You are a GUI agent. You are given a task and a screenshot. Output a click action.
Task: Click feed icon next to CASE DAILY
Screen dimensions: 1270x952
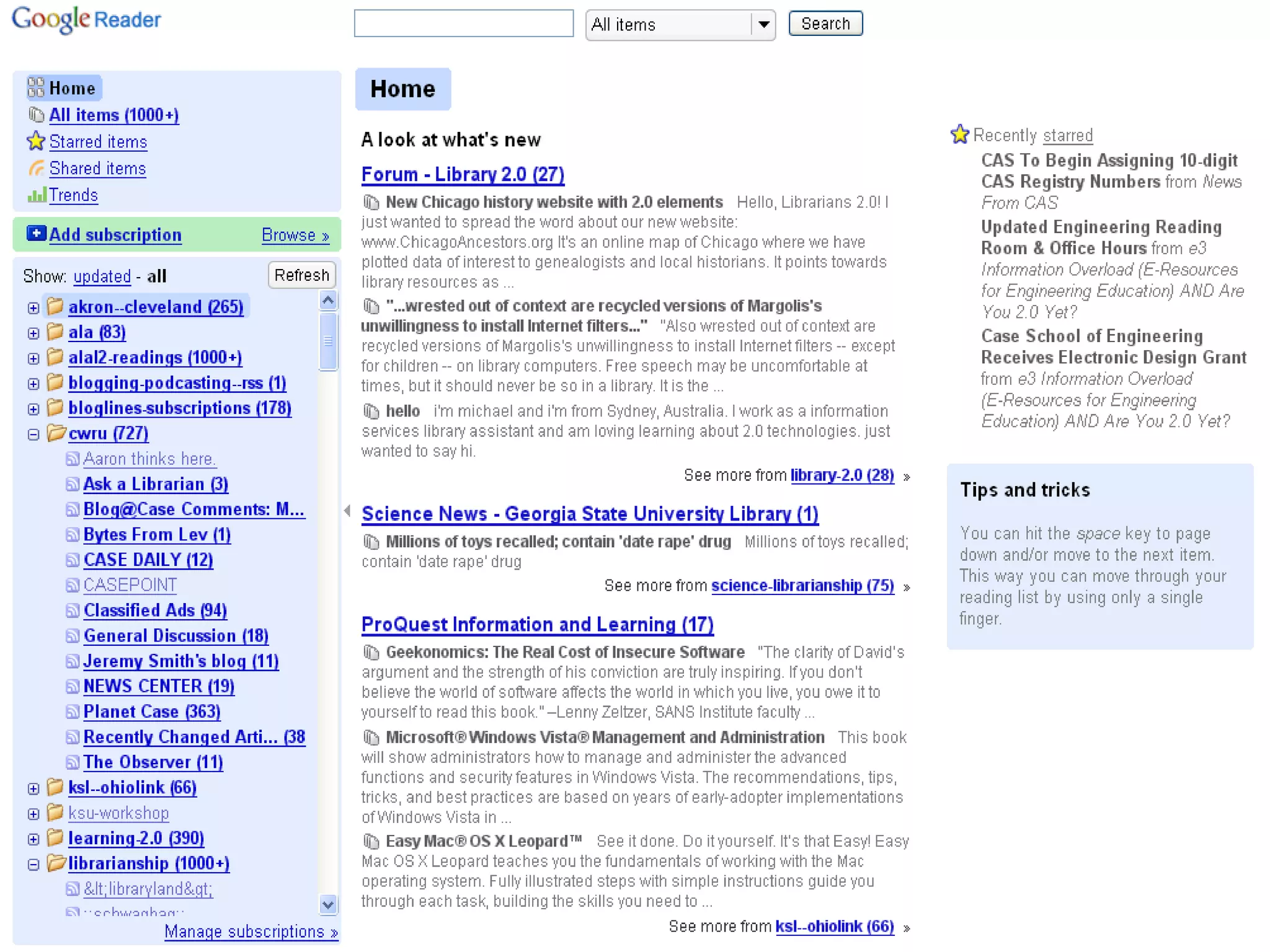73,560
